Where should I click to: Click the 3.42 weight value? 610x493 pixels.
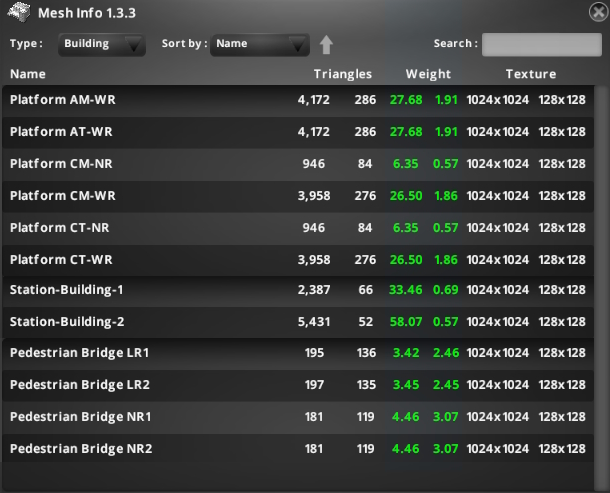click(x=406, y=353)
